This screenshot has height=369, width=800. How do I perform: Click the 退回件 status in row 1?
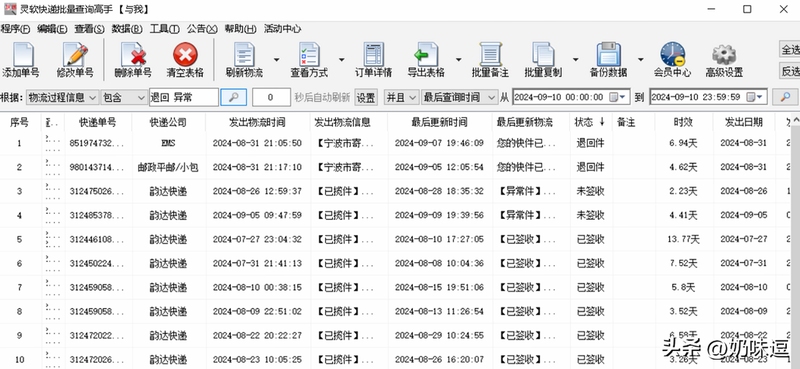tap(590, 143)
